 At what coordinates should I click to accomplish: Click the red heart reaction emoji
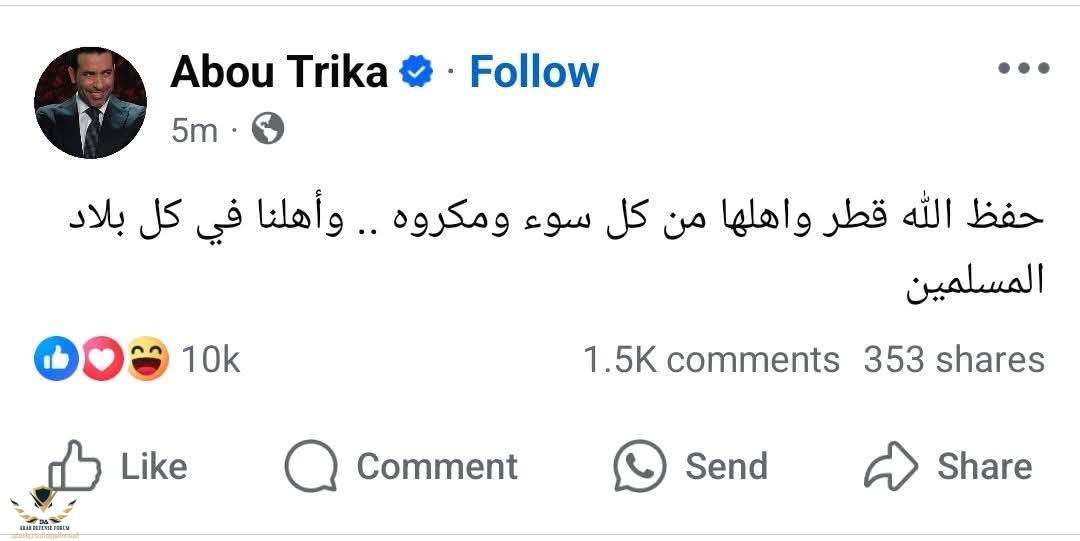[x=102, y=360]
